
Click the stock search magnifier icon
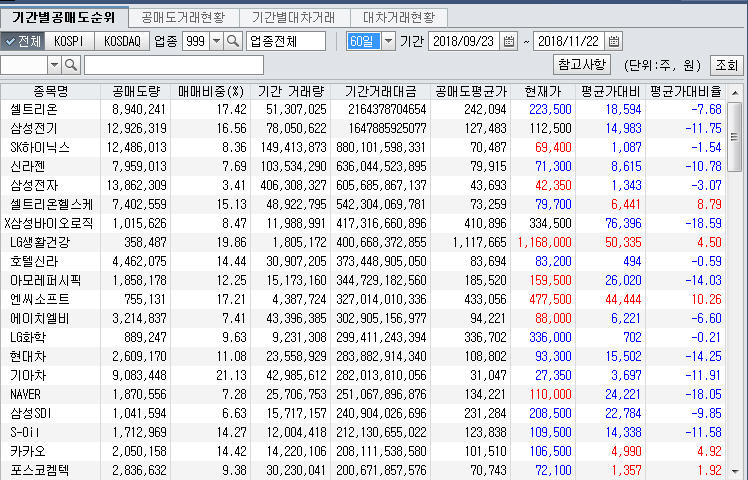(x=71, y=65)
